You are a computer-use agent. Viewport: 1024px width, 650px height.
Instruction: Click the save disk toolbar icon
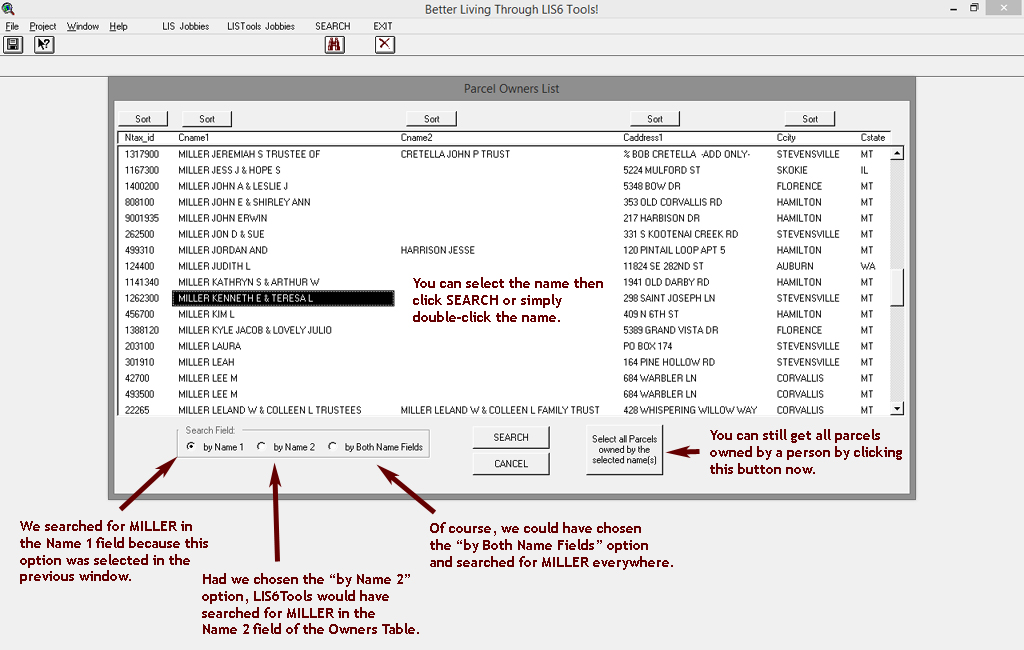click(x=13, y=44)
